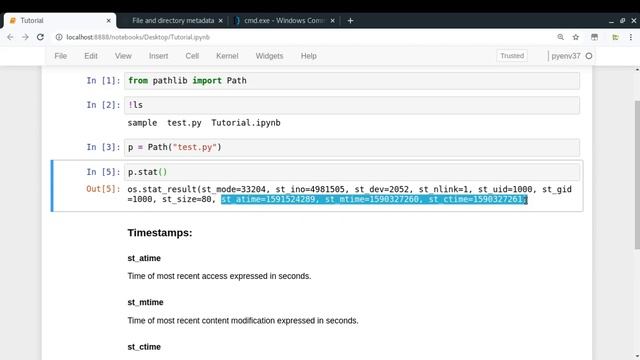640x360 pixels.
Task: Open the View menu
Action: (x=123, y=56)
